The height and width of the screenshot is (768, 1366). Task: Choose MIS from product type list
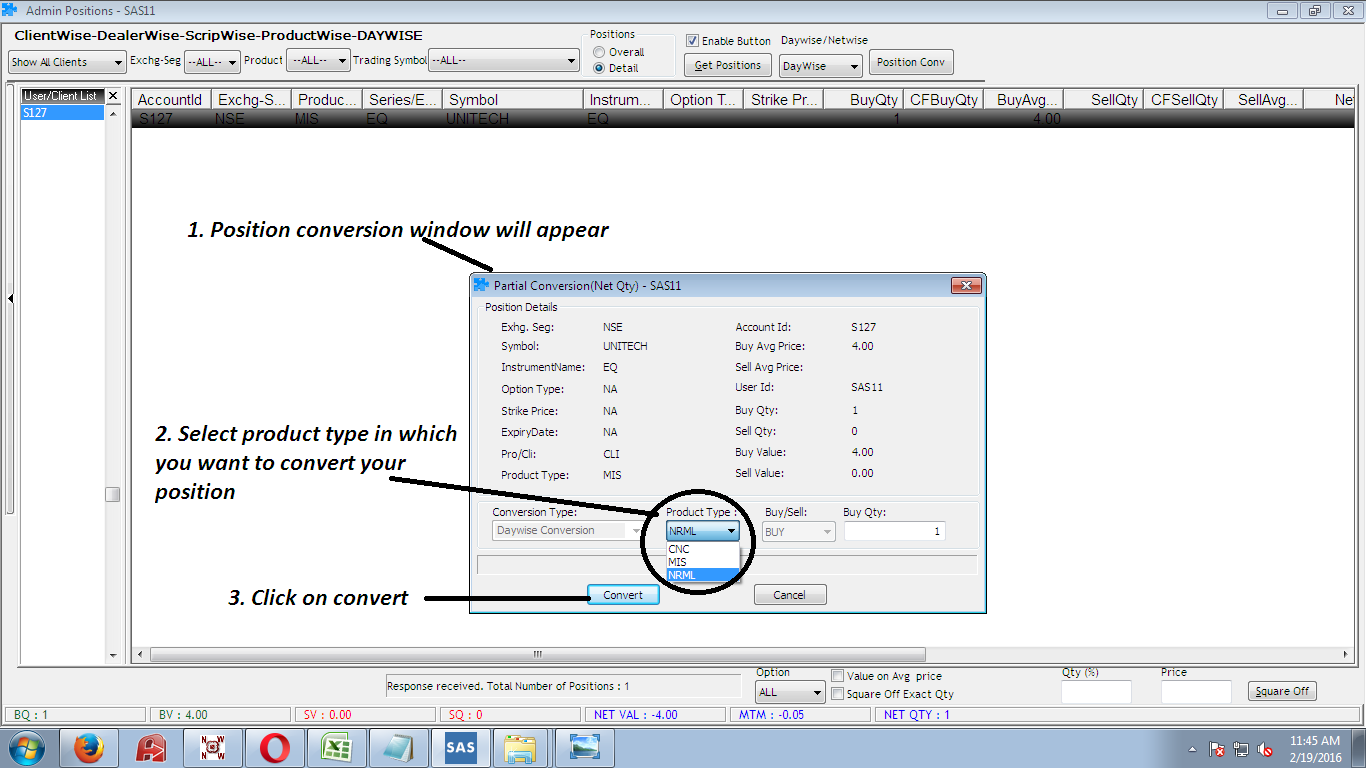[703, 562]
